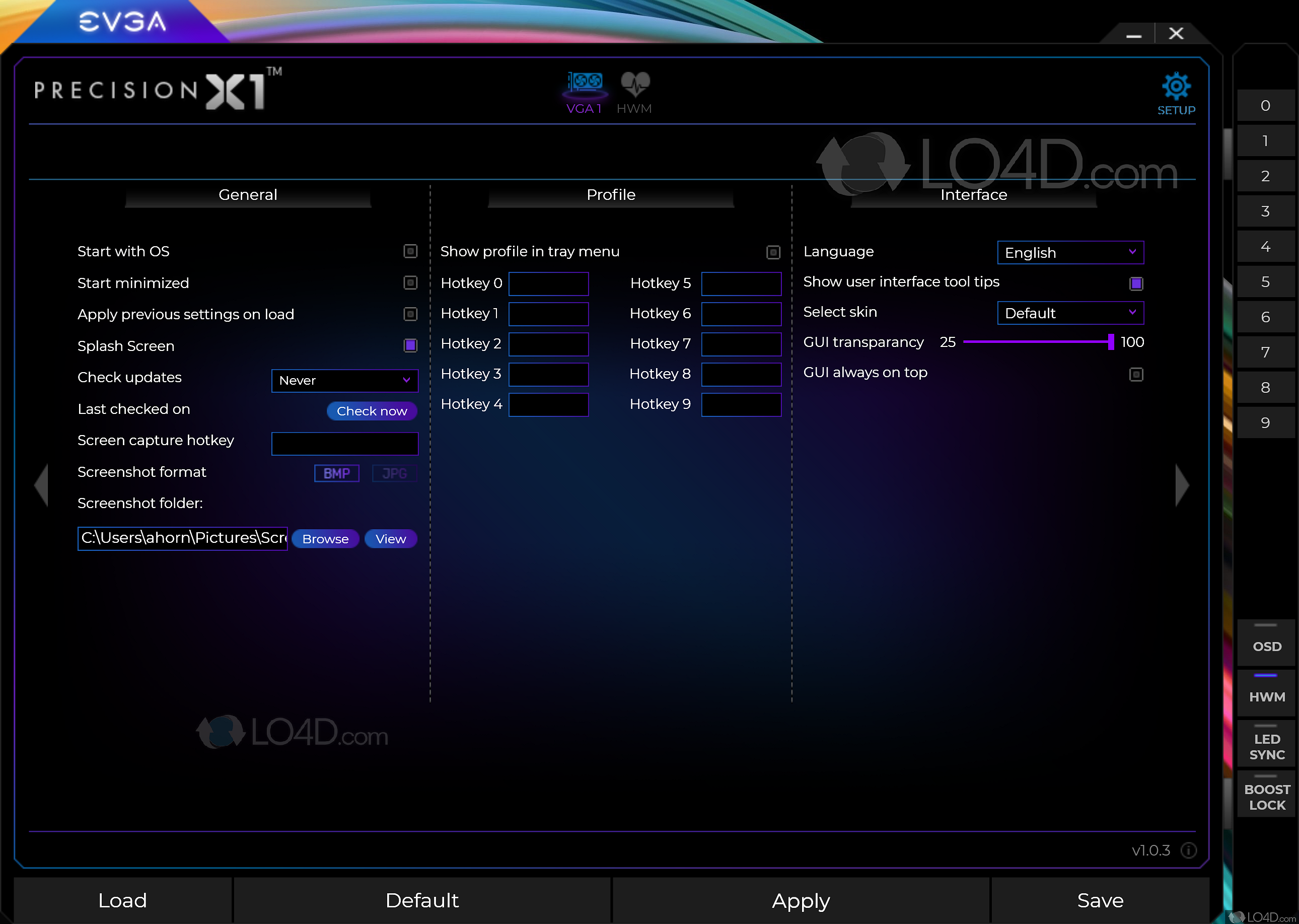Screen dimensions: 1299x924
Task: Click the Check now button
Action: tap(372, 411)
